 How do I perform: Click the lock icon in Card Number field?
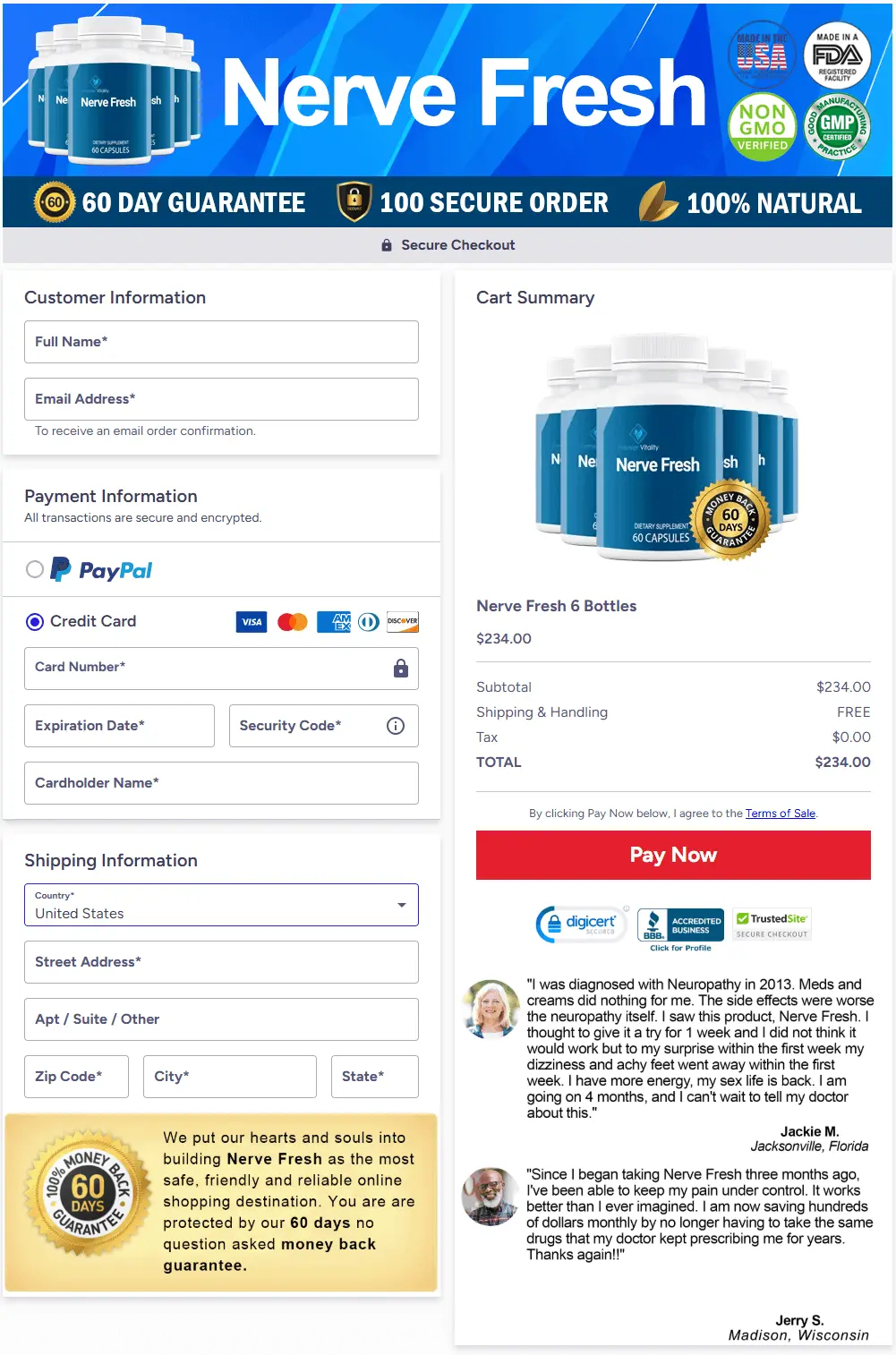click(401, 669)
